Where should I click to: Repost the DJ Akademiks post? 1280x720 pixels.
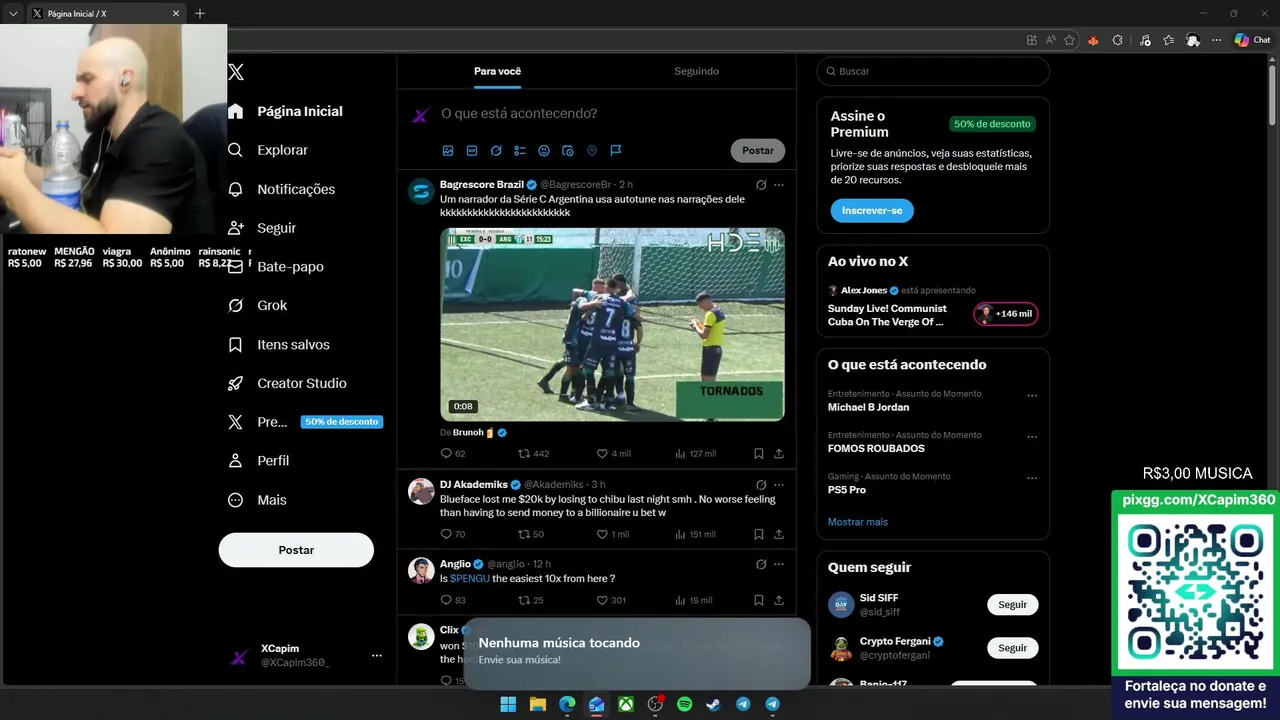point(530,535)
